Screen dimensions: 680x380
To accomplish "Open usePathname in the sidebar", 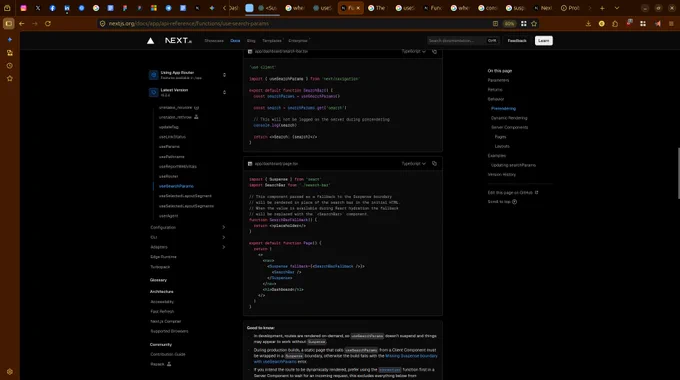I will [171, 157].
